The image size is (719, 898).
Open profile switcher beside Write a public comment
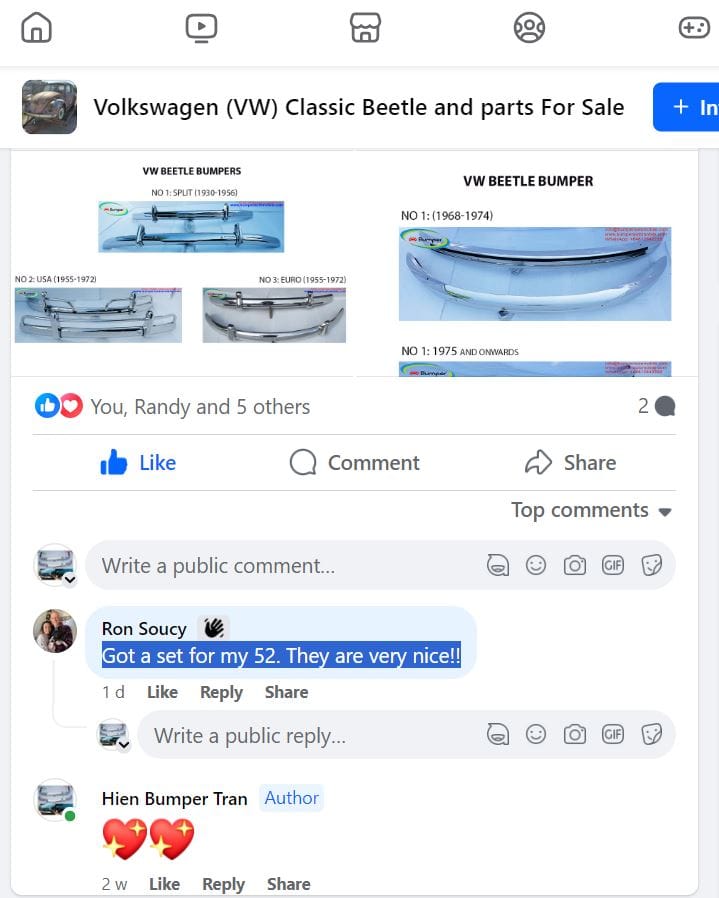pos(70,580)
